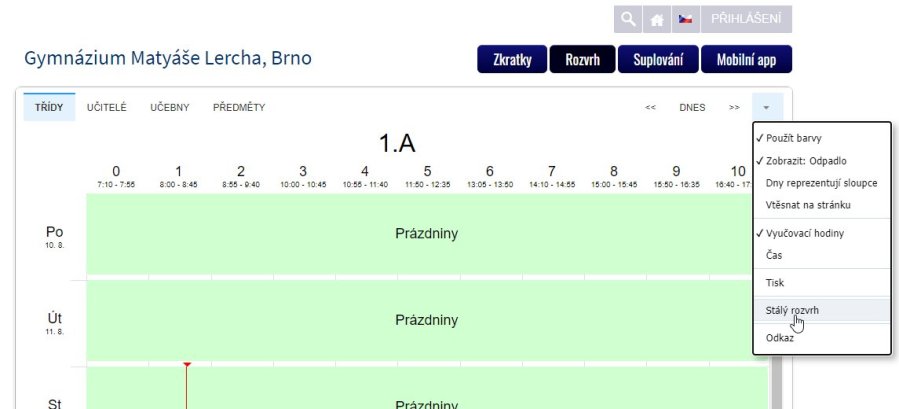The image size is (899, 409).
Task: Switch to the Učitelé tab
Action: click(x=106, y=107)
